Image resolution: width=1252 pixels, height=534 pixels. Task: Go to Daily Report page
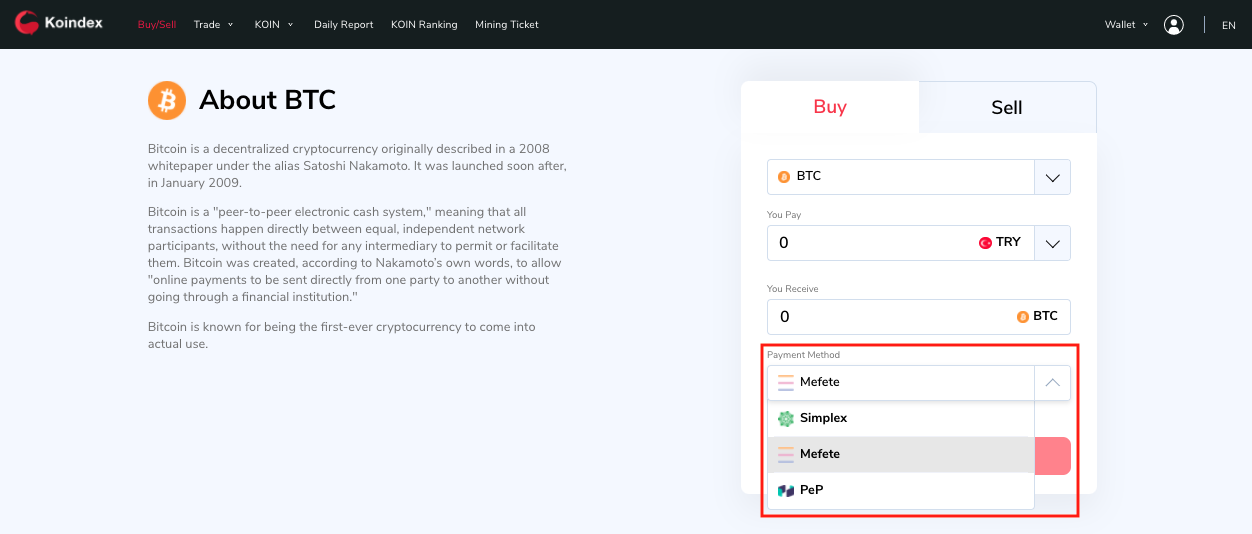(343, 25)
